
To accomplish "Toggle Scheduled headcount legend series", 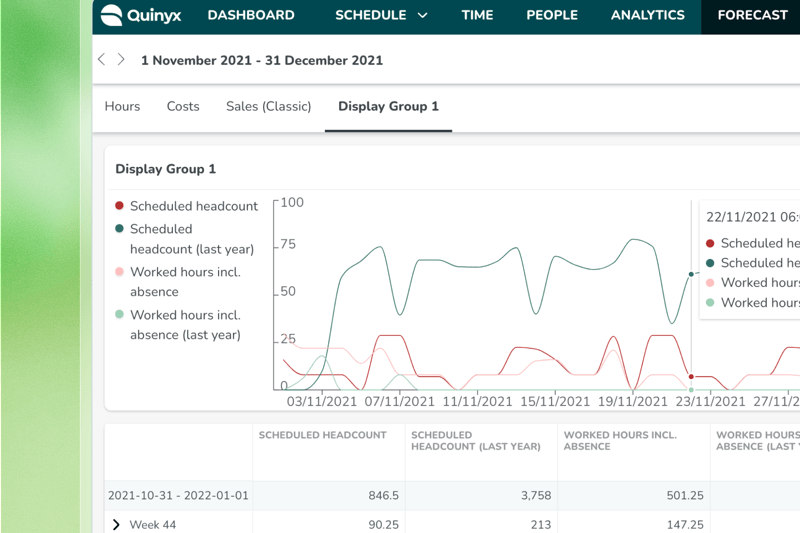I will (193, 206).
